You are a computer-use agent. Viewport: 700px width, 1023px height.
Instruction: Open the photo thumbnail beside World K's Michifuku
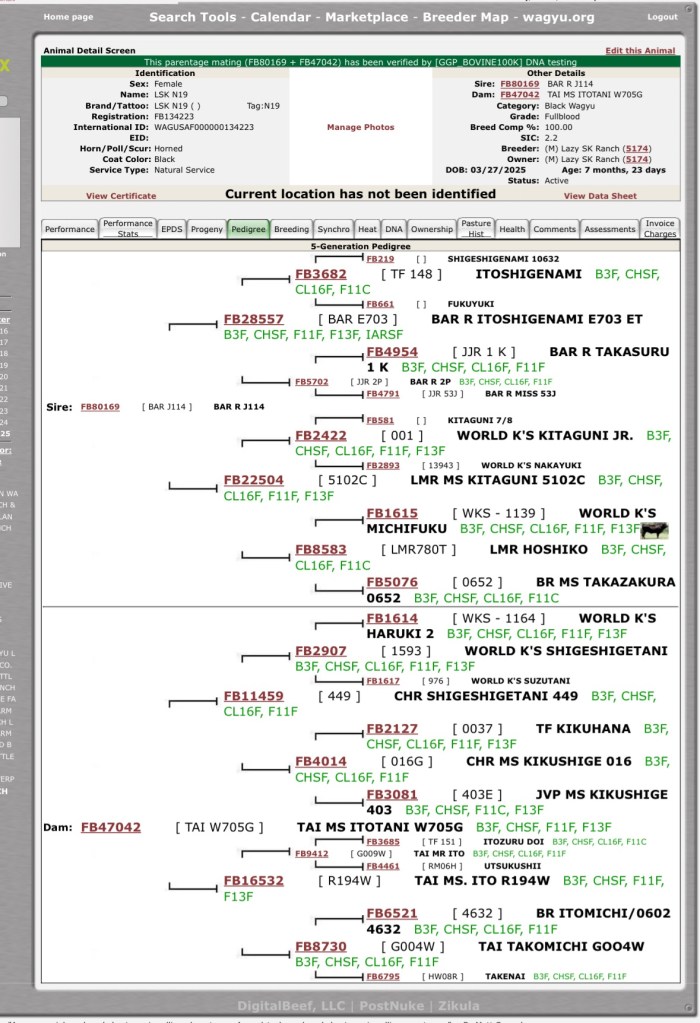[x=655, y=530]
